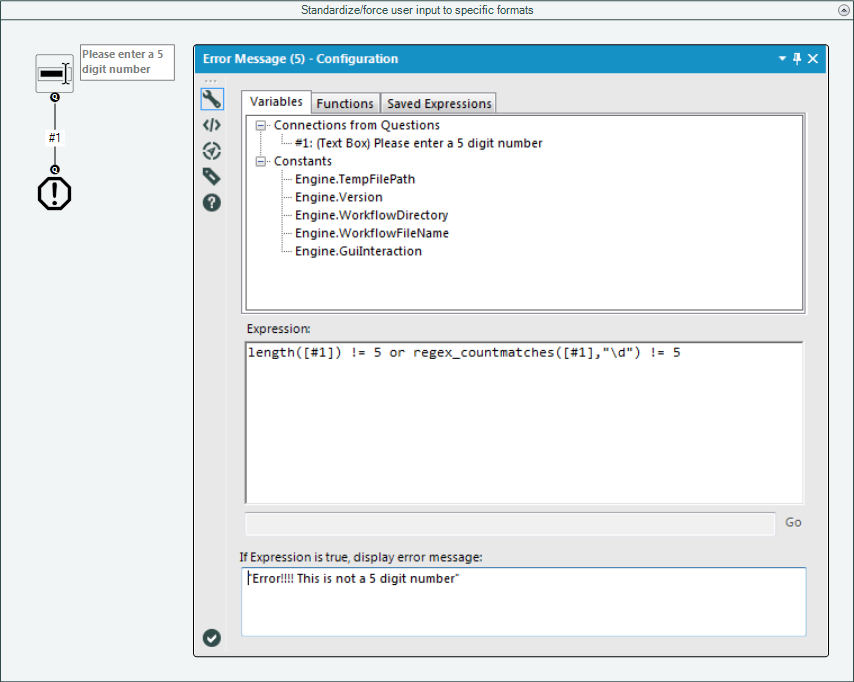
Task: Open the Navigation icon in sidebar
Action: (x=212, y=151)
